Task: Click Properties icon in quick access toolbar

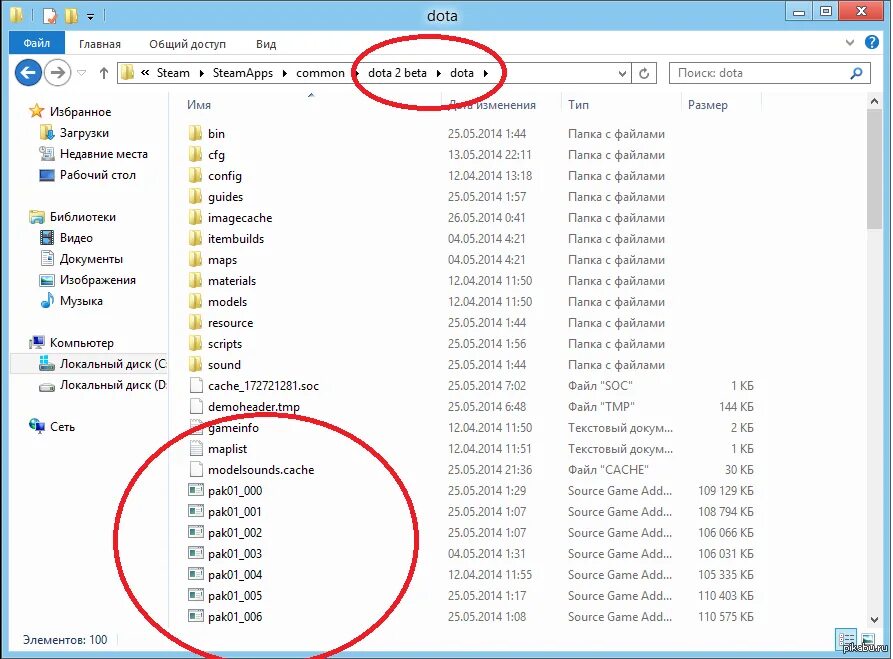Action: tap(50, 15)
